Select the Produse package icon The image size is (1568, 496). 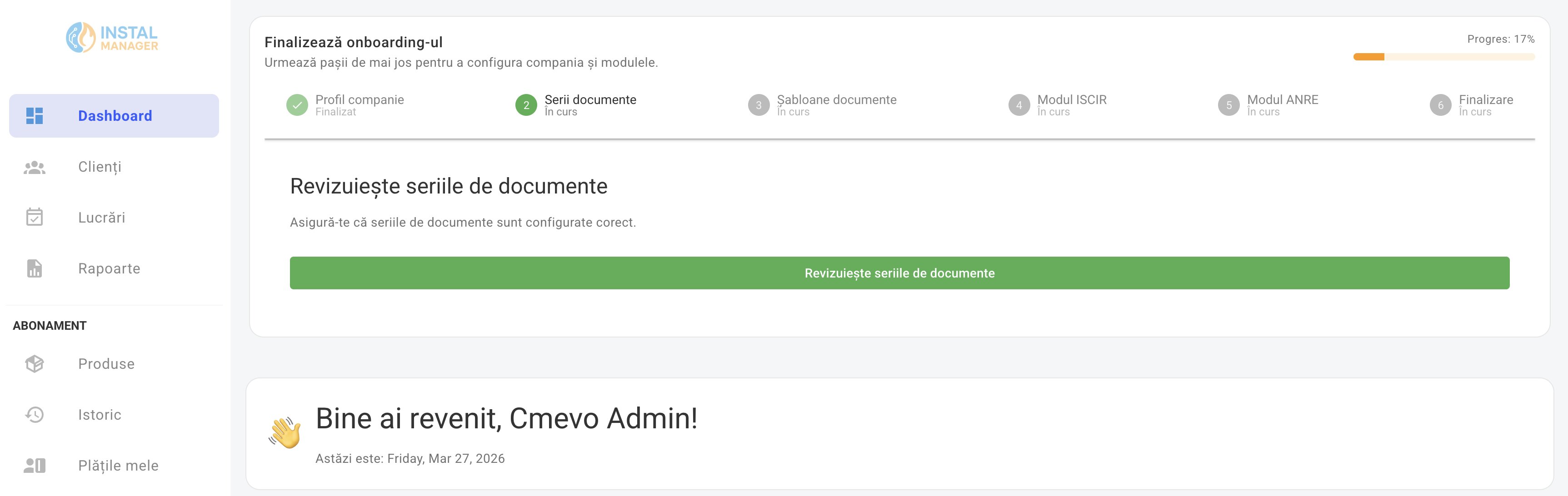pyautogui.click(x=34, y=363)
